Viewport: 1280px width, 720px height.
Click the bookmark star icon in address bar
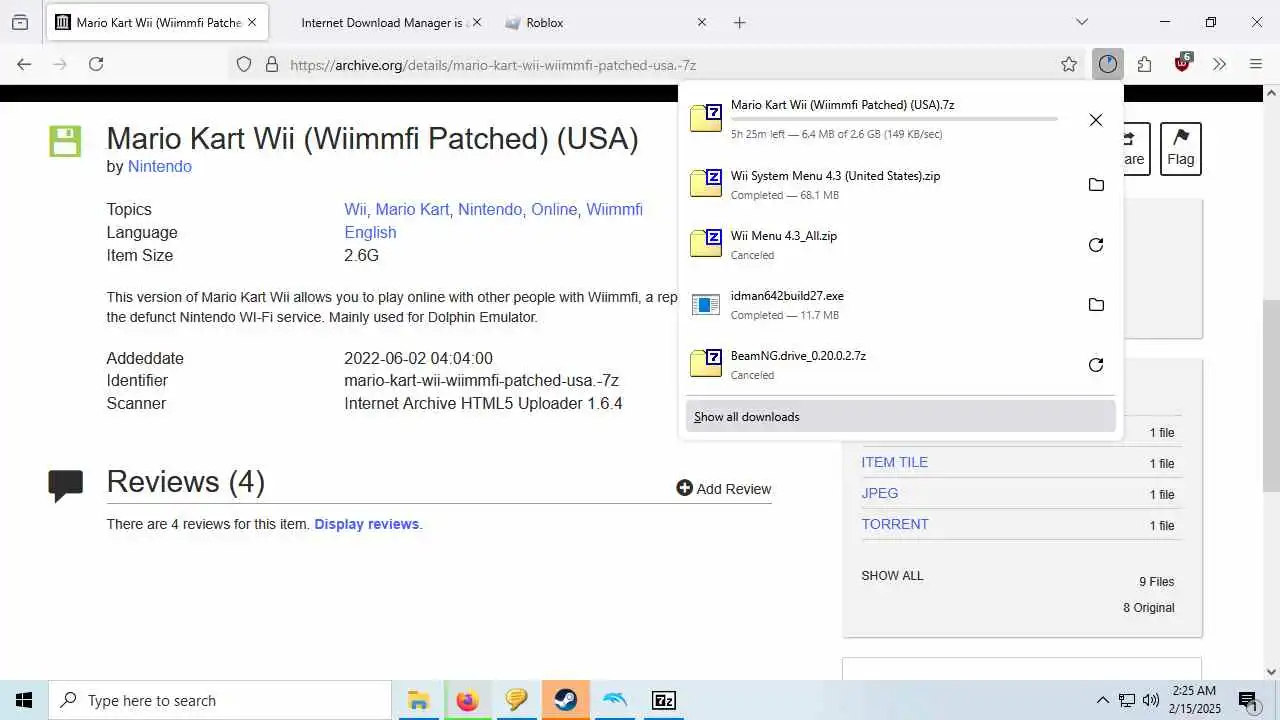(1069, 64)
